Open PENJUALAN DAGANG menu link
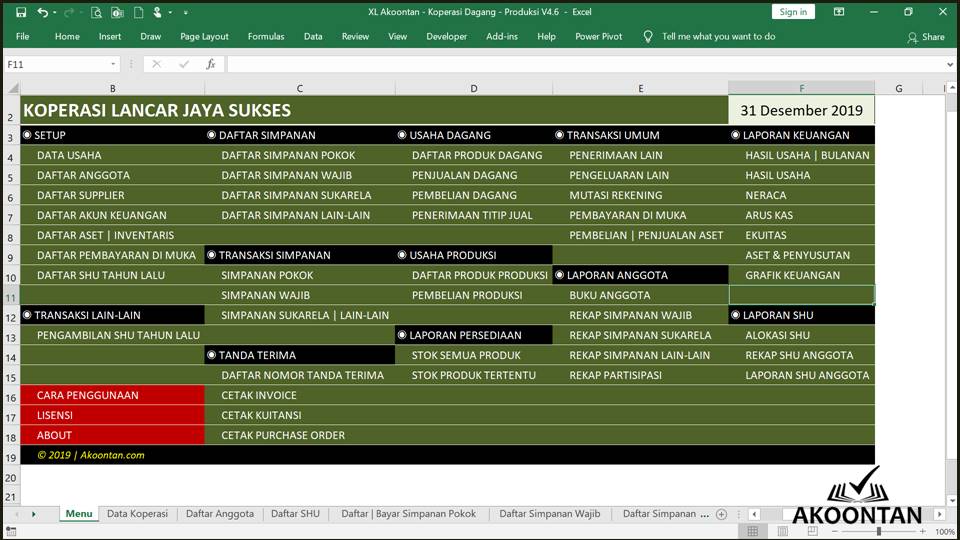The width and height of the screenshot is (960, 540). [x=464, y=175]
